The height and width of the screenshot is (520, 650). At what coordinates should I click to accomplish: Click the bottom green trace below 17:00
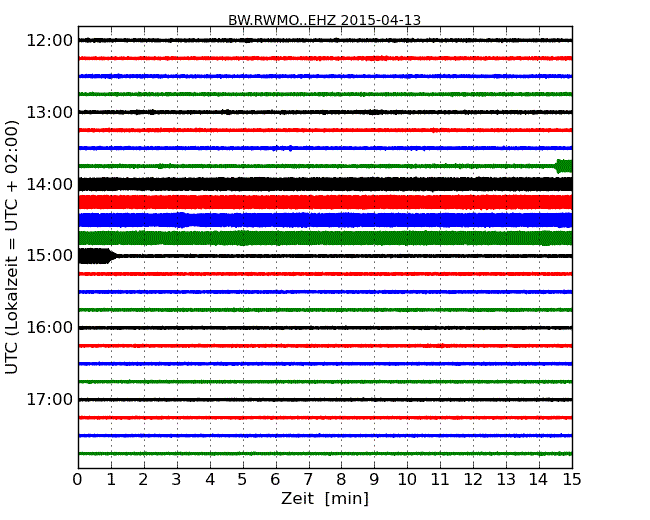325,454
